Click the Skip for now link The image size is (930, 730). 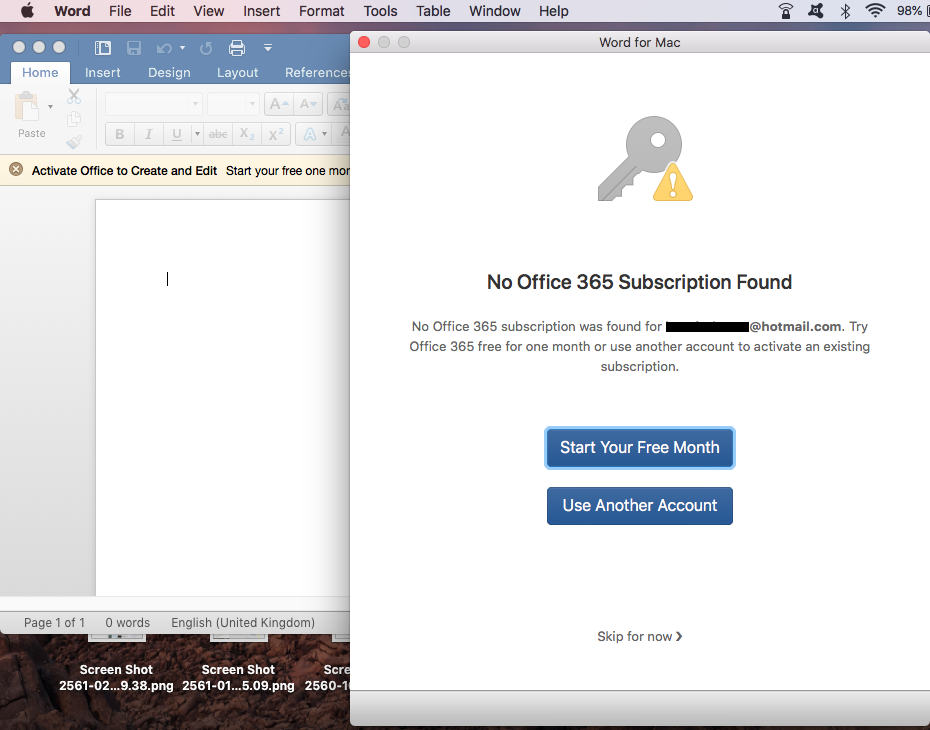[x=639, y=636]
